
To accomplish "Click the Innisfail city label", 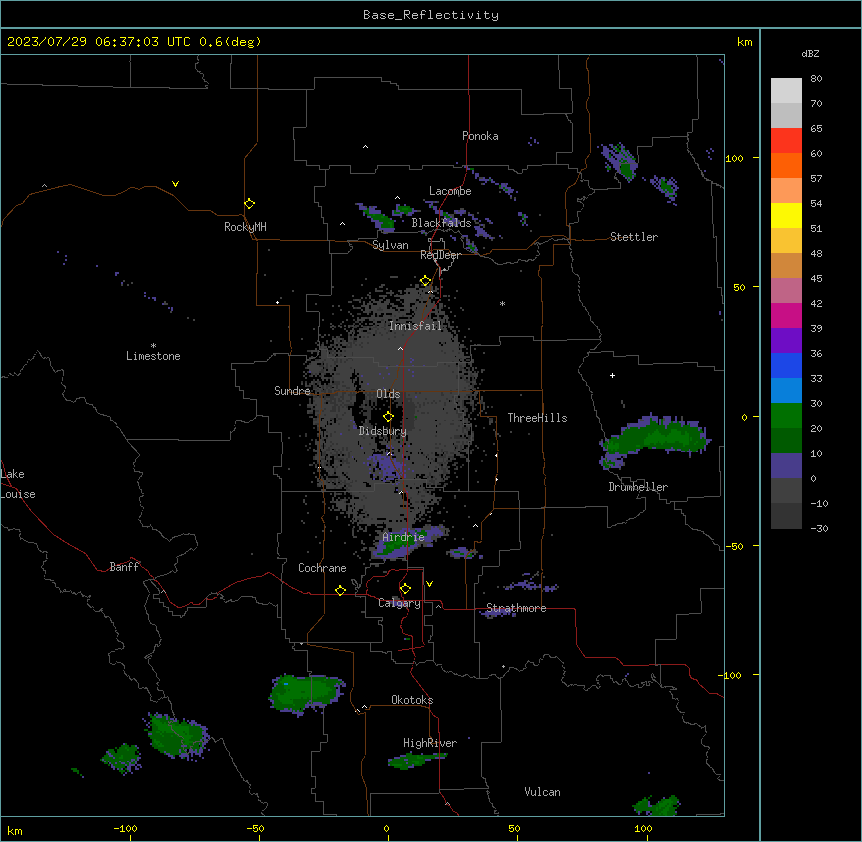I will [x=415, y=326].
